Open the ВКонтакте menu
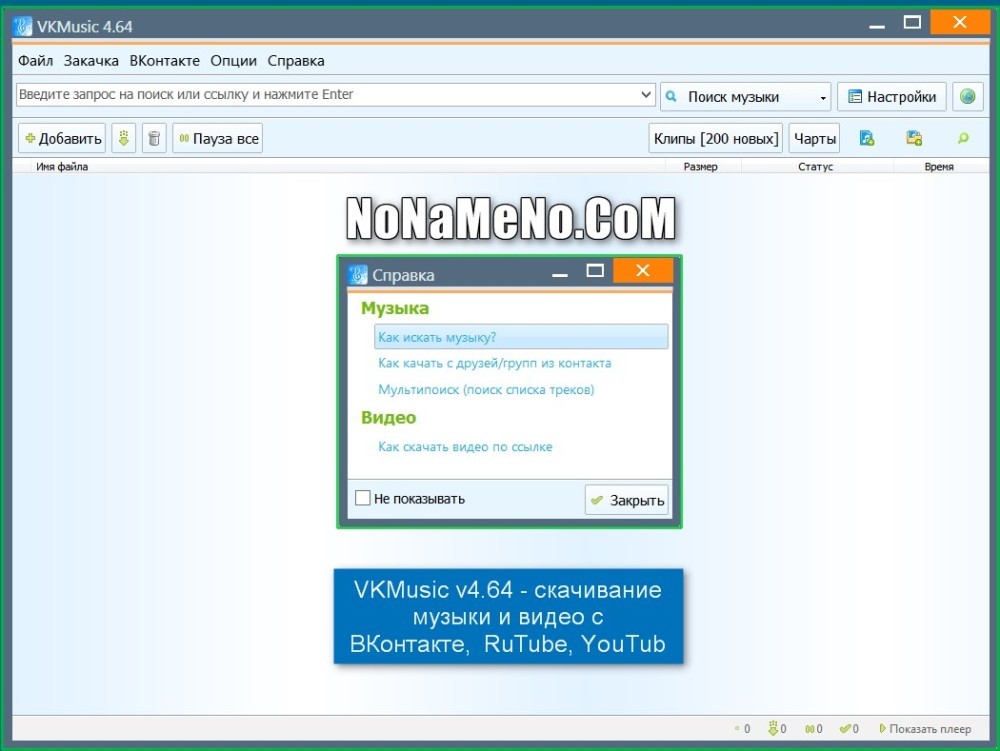The height and width of the screenshot is (751, 1000). [164, 61]
